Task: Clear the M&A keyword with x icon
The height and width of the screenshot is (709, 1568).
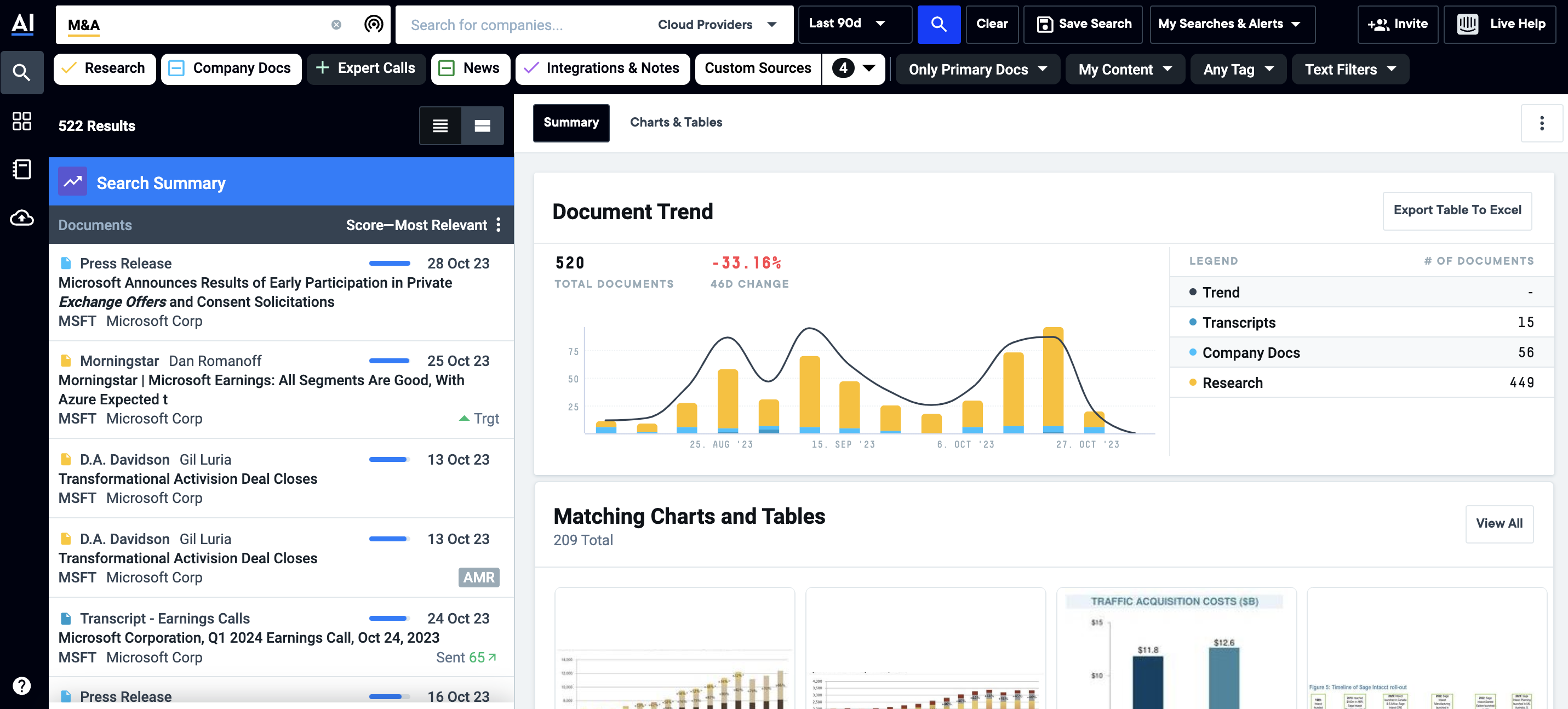Action: 336,24
